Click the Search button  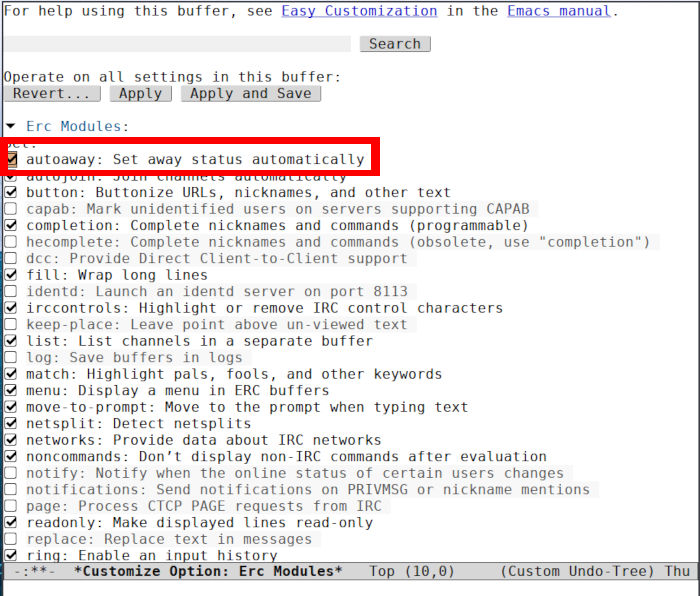(395, 44)
